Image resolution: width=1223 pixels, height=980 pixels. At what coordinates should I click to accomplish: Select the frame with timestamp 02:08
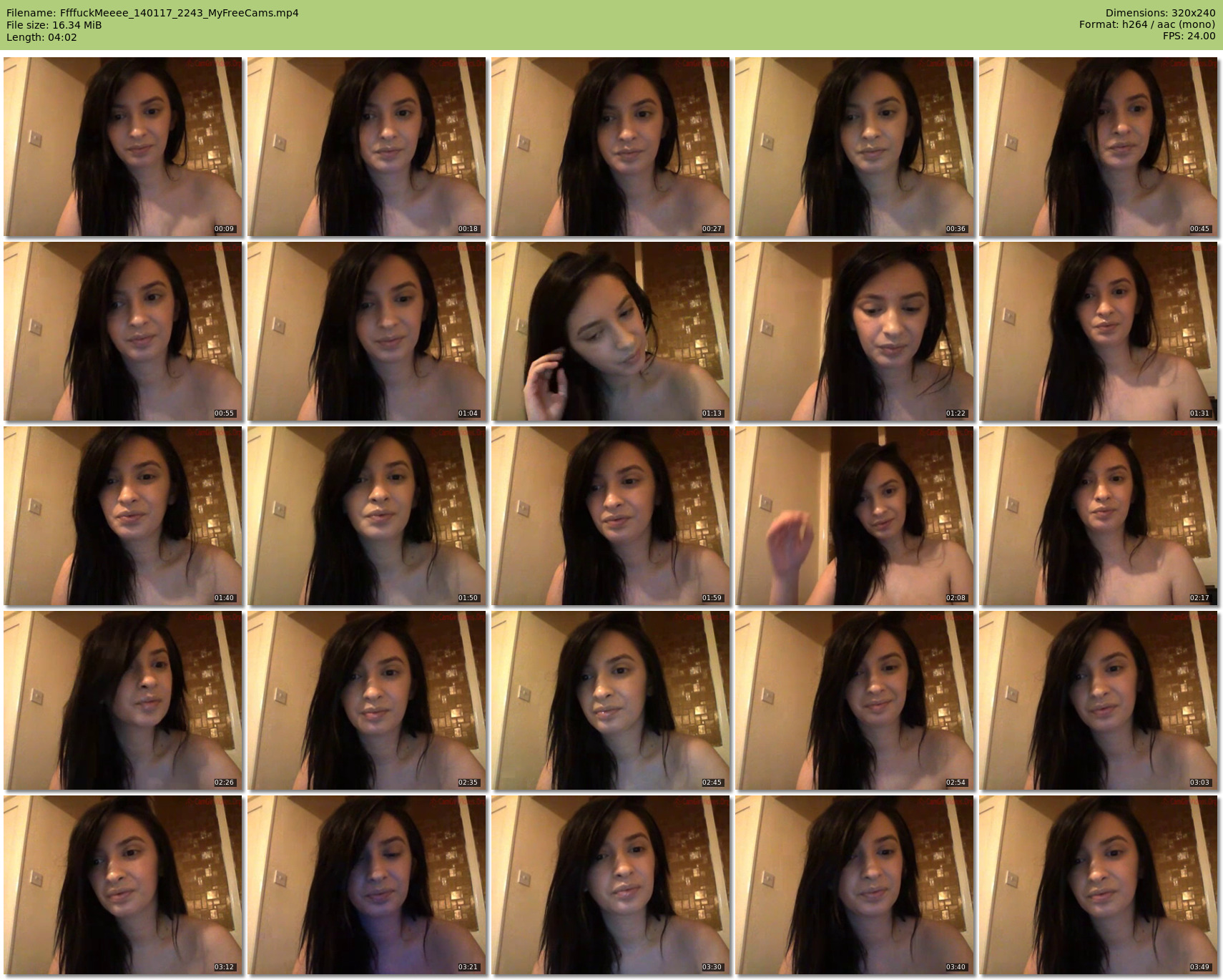[855, 516]
